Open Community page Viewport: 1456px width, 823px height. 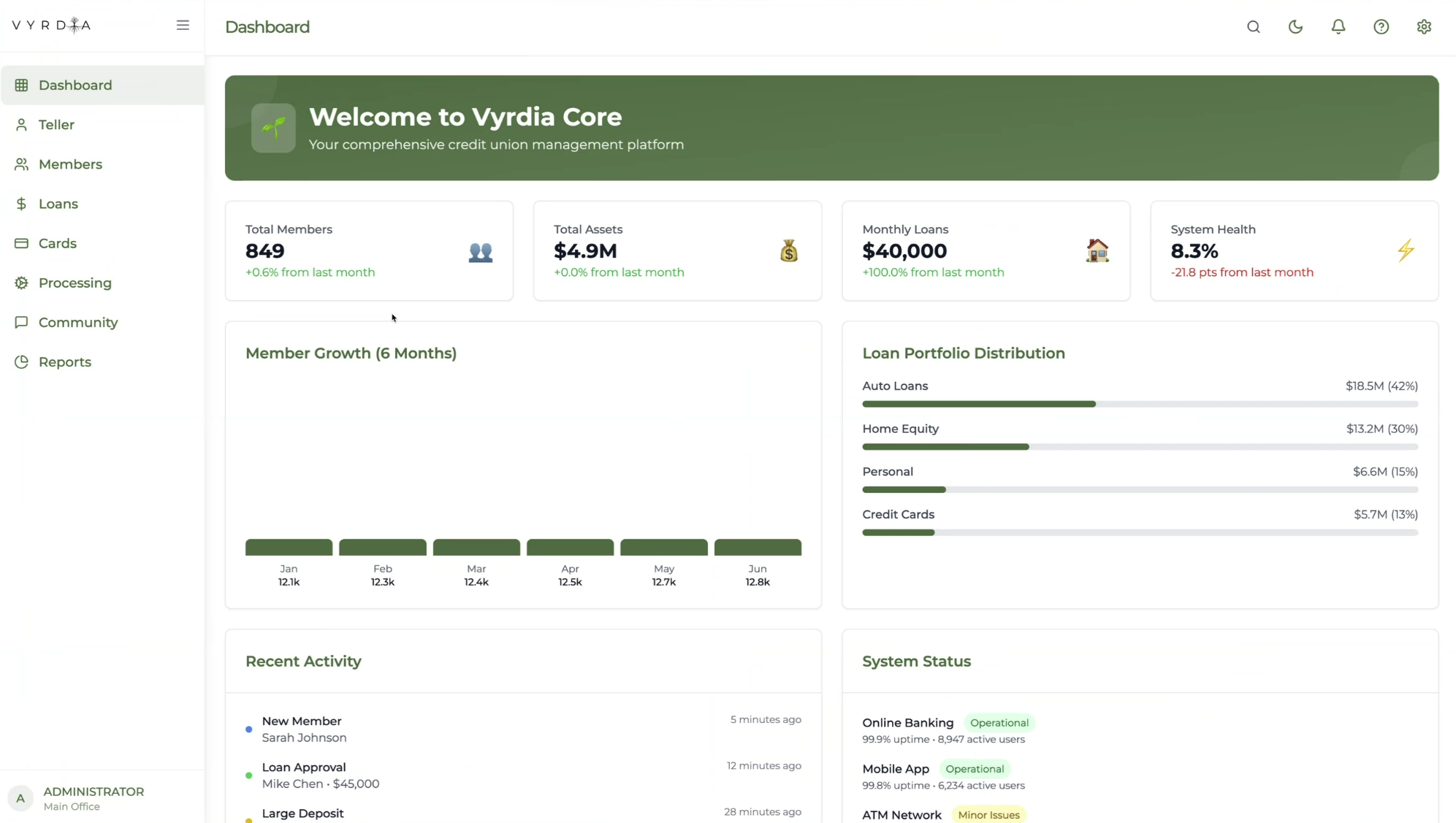(x=77, y=322)
